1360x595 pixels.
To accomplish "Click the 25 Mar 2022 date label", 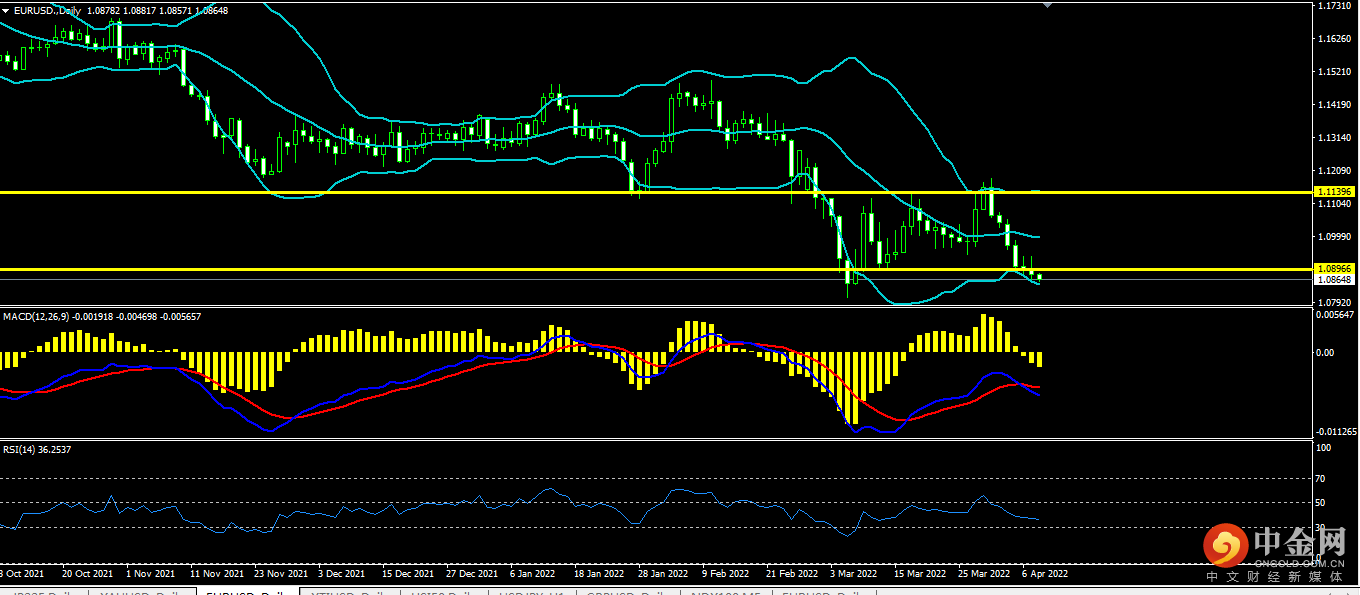I will (984, 574).
